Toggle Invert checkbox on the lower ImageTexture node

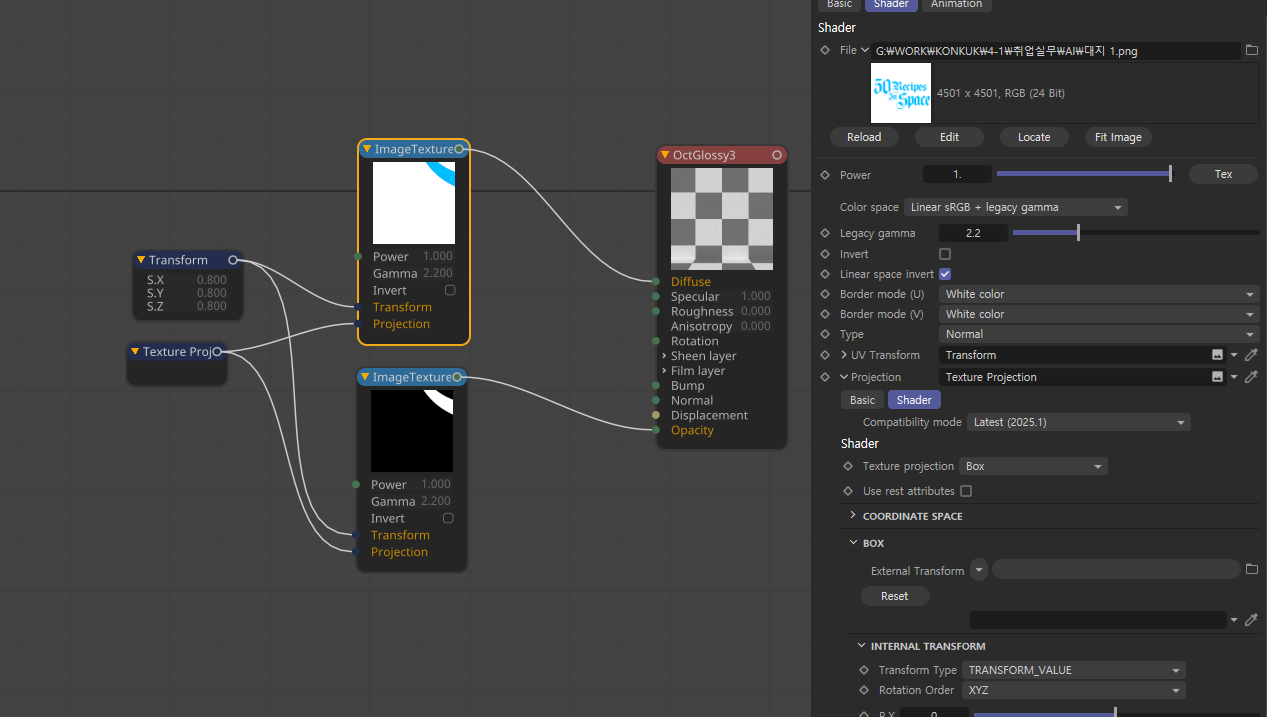[x=448, y=518]
